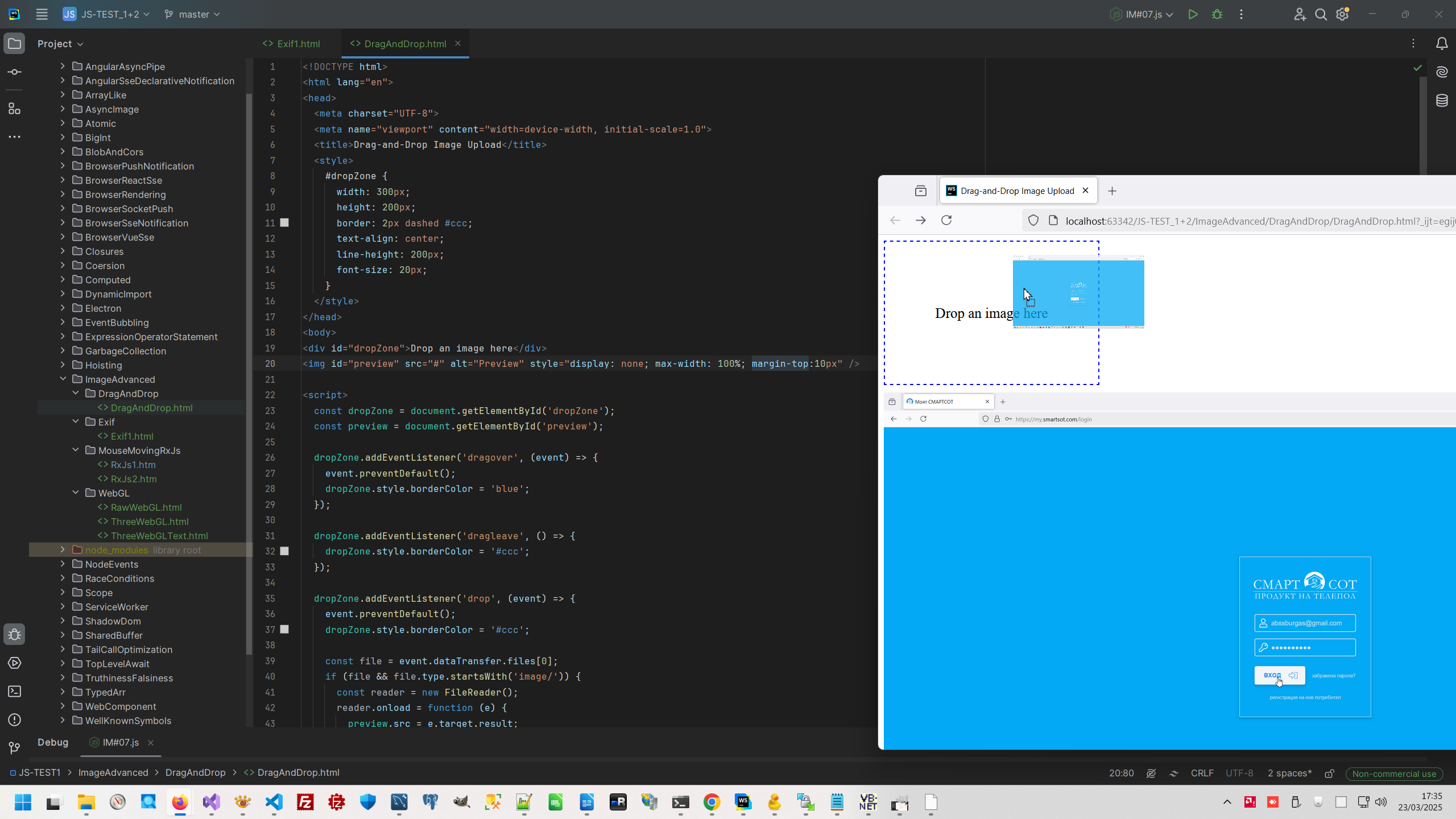Click Non-commercial use status badge
The image size is (1456, 819).
coord(1394,773)
